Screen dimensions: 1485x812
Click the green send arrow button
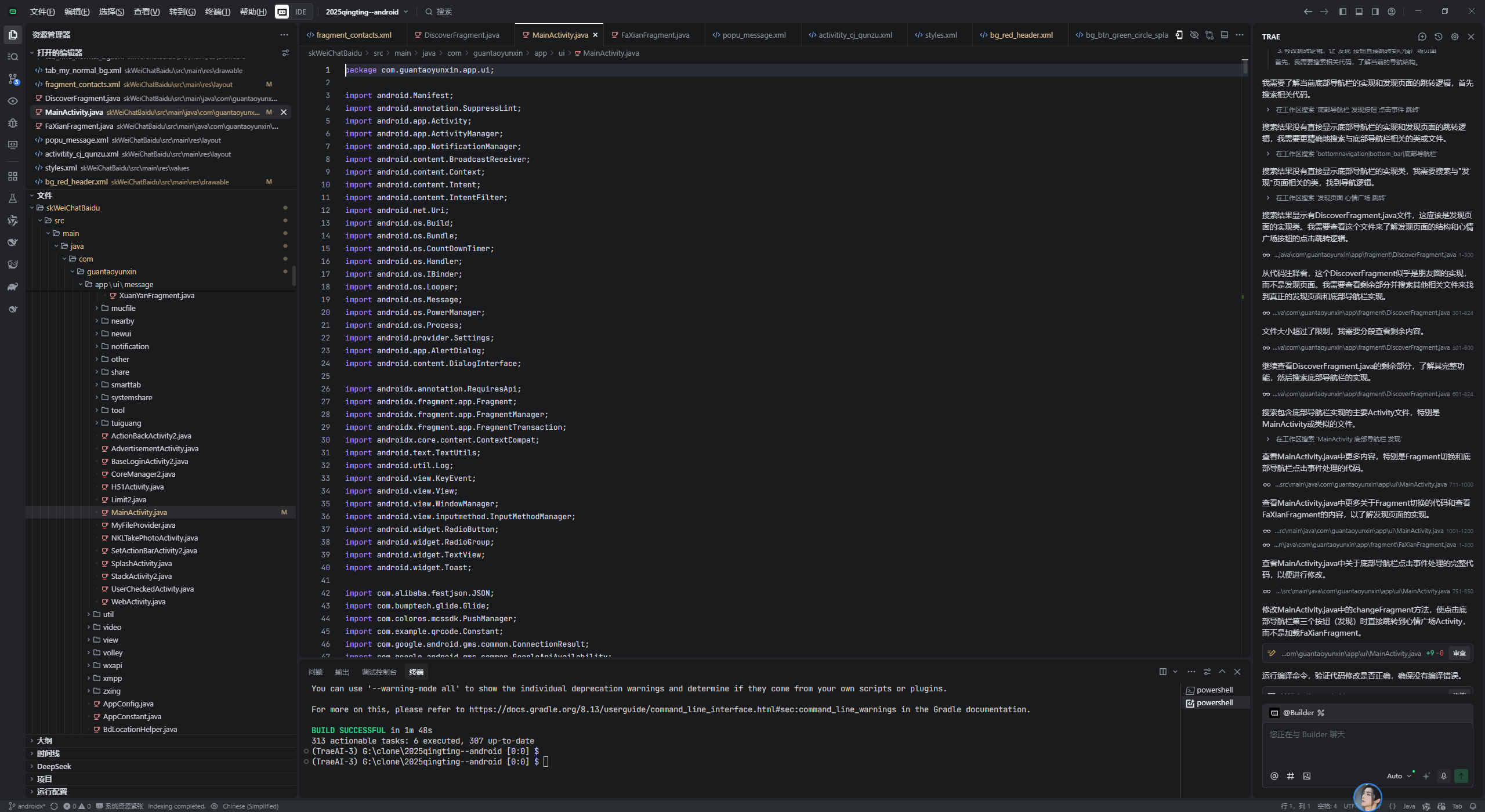point(1461,776)
